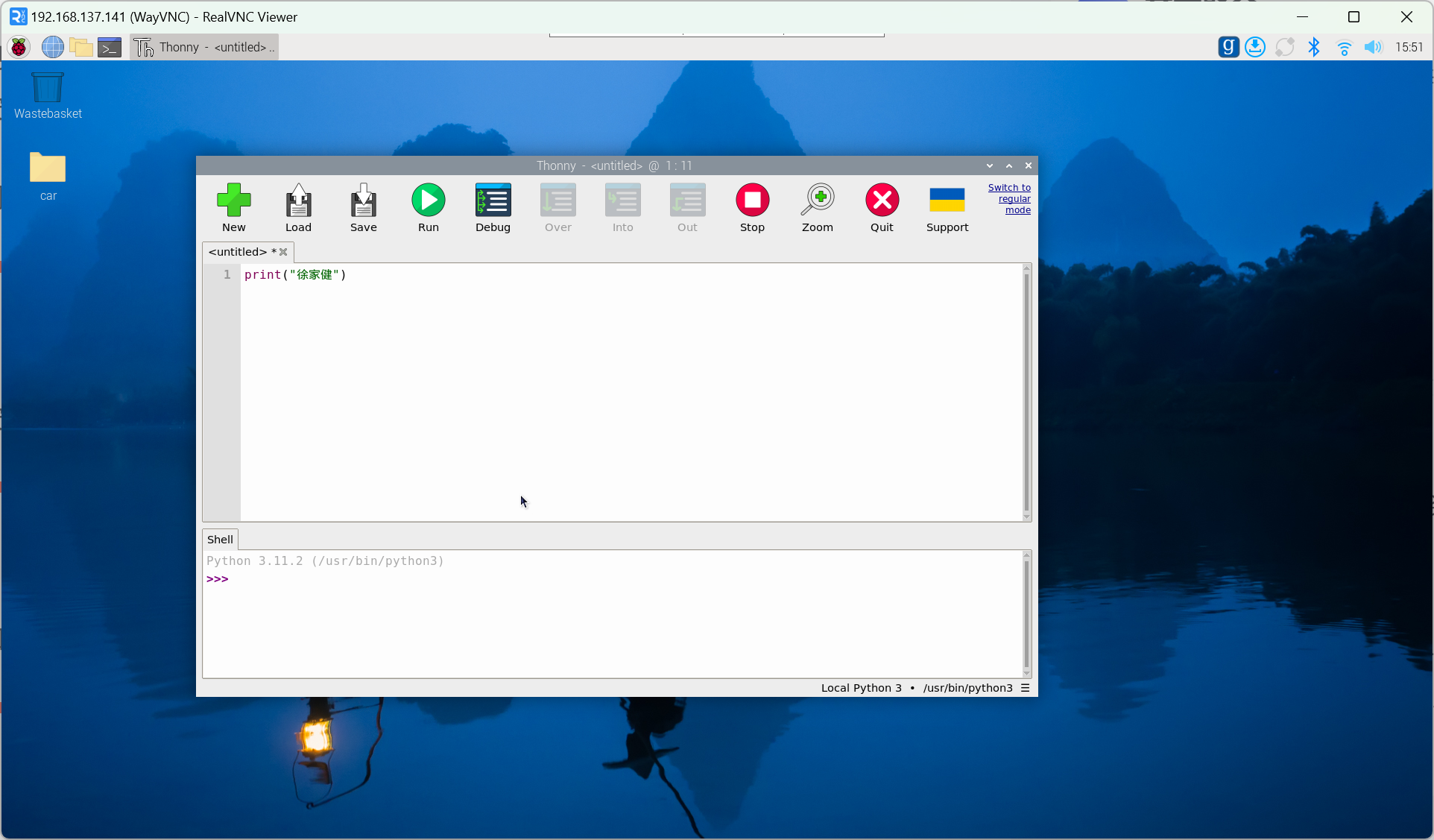Open Raspberry Pi applications menu
The width and height of the screenshot is (1434, 840).
tap(19, 47)
